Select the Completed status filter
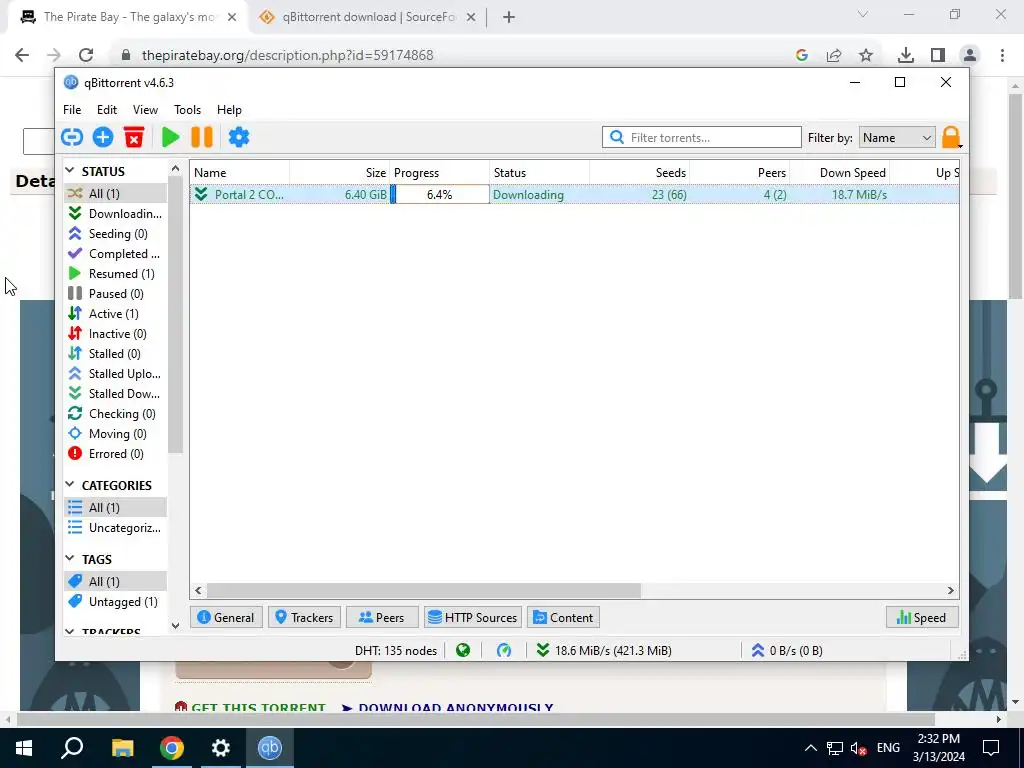Viewport: 1024px width, 768px height. [115, 253]
